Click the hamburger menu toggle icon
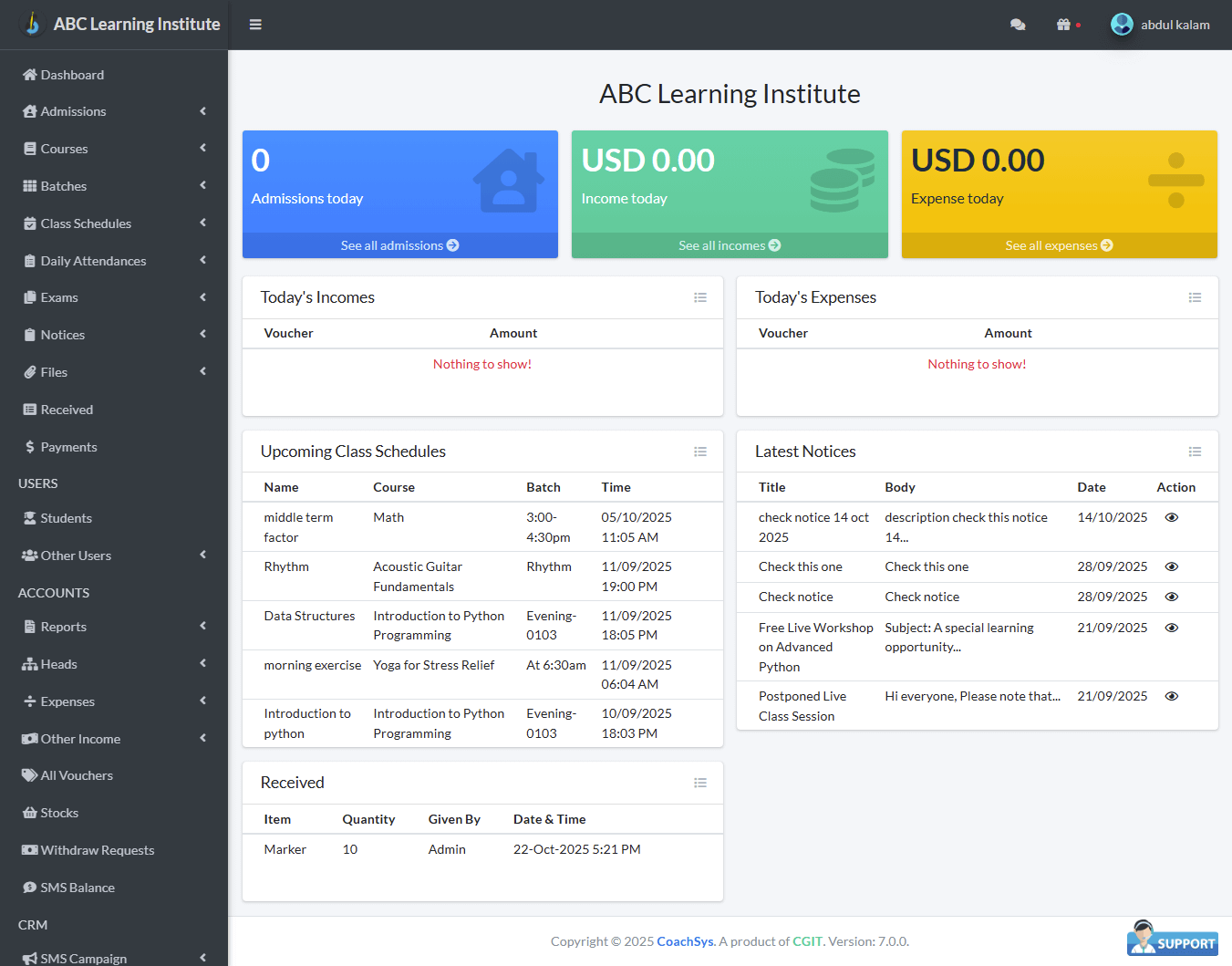This screenshot has height=966, width=1232. (x=255, y=25)
